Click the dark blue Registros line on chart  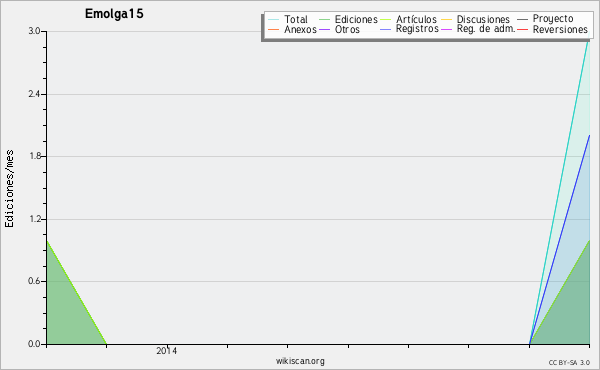[x=559, y=240]
